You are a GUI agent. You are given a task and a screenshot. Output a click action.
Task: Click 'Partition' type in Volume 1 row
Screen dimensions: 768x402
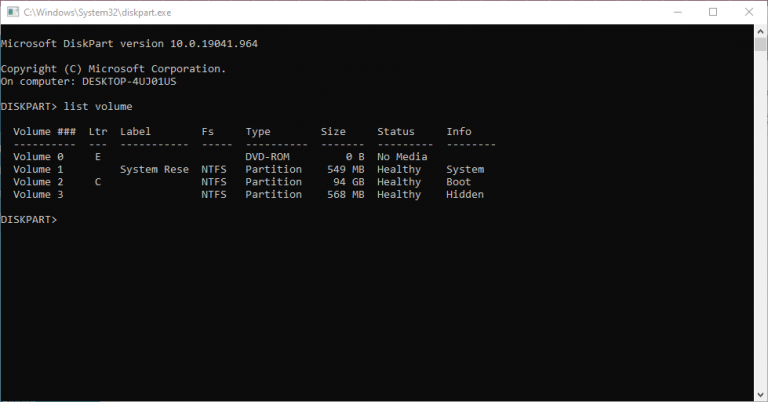click(274, 169)
